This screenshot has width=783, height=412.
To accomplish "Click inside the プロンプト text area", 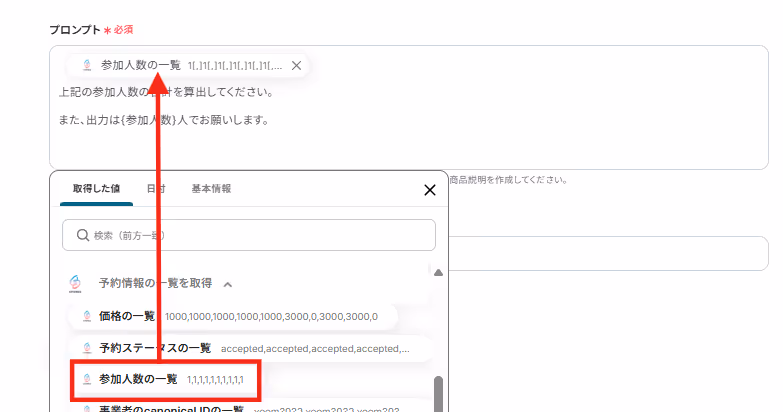I will click(408, 107).
